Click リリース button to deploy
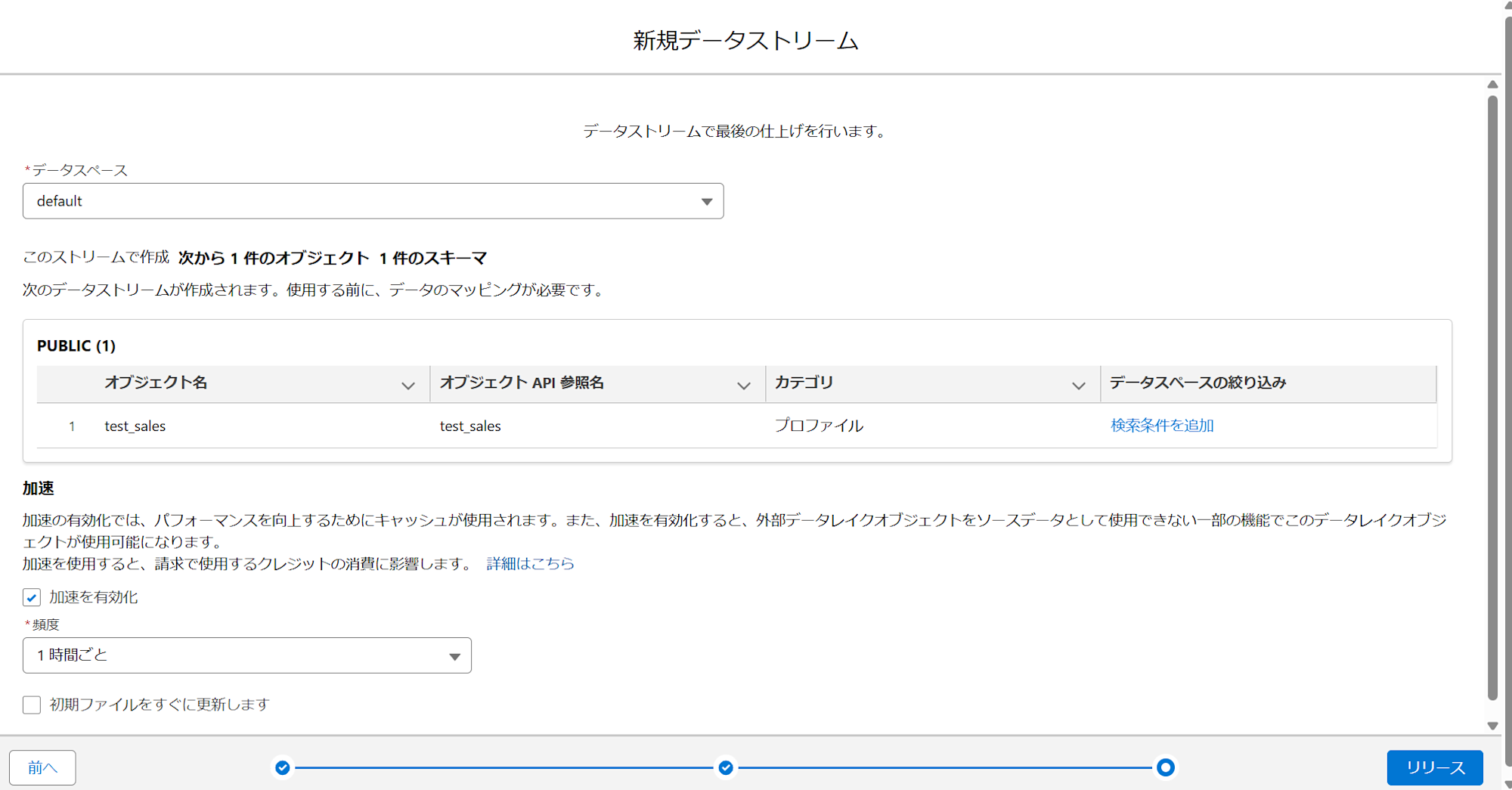The image size is (1512, 790). pos(1434,768)
